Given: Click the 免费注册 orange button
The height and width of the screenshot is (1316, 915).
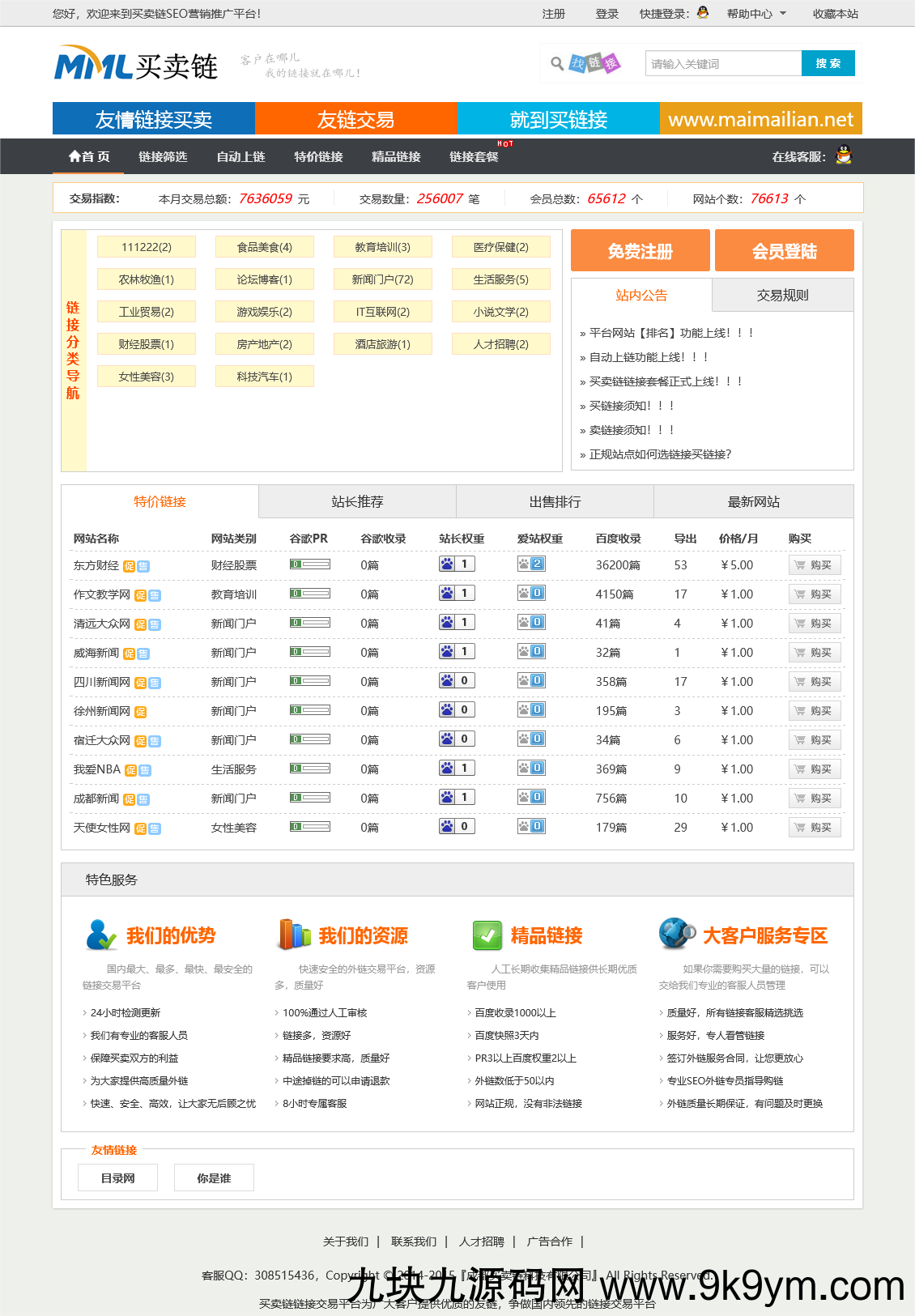Looking at the screenshot, I should pos(640,250).
